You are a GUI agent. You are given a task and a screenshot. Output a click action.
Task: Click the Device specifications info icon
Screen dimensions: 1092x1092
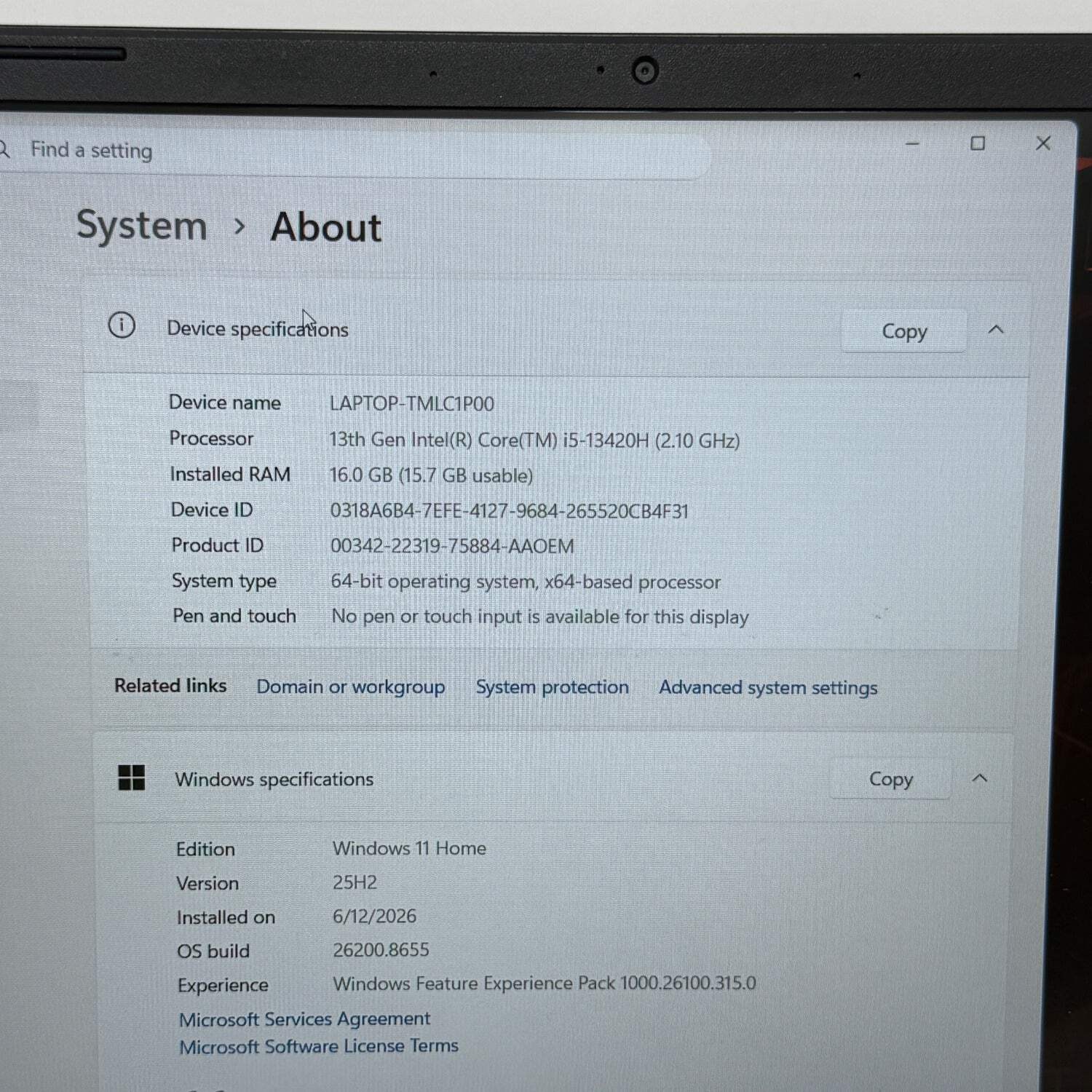click(122, 325)
